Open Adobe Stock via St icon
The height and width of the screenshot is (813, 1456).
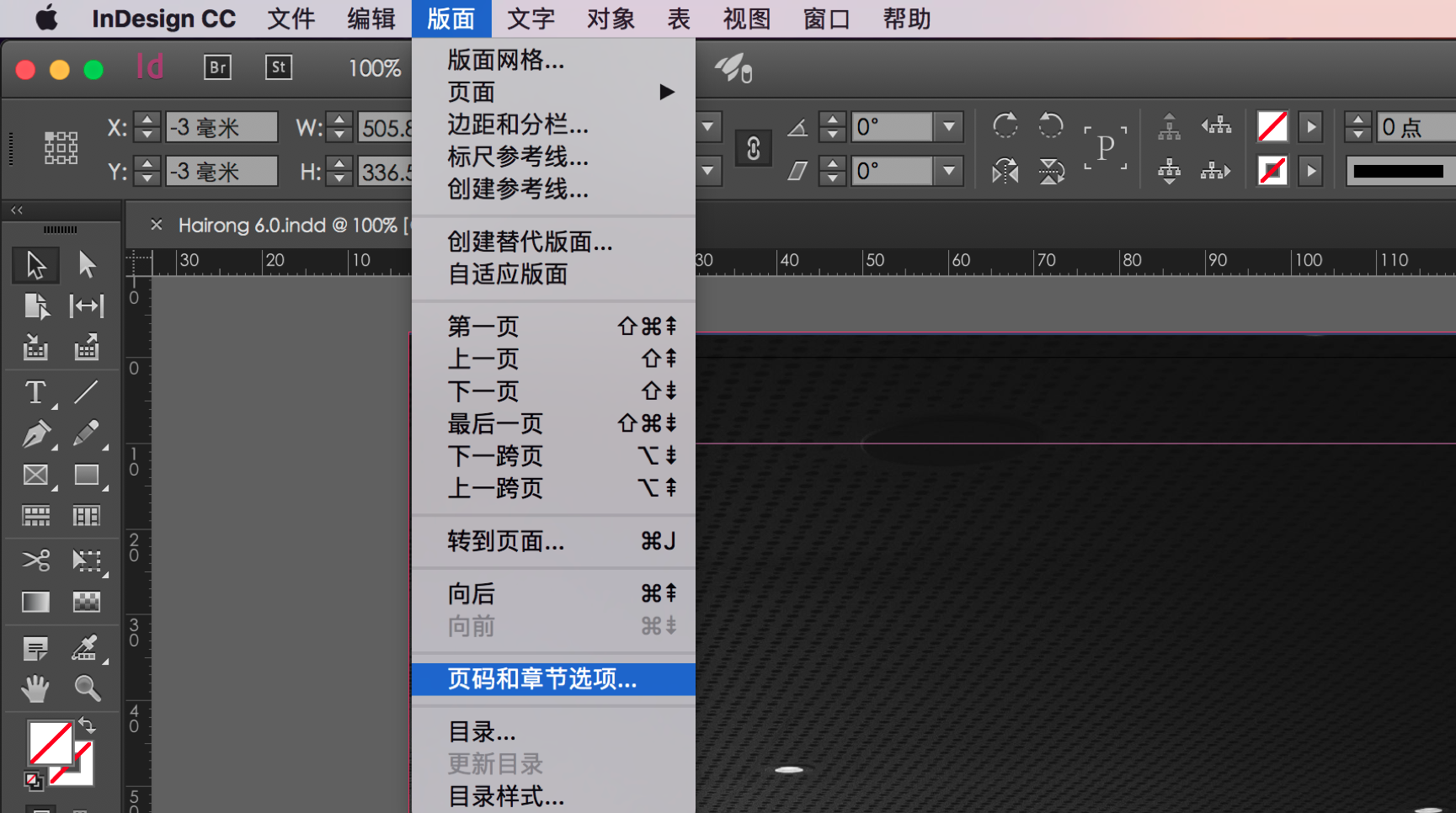279,67
